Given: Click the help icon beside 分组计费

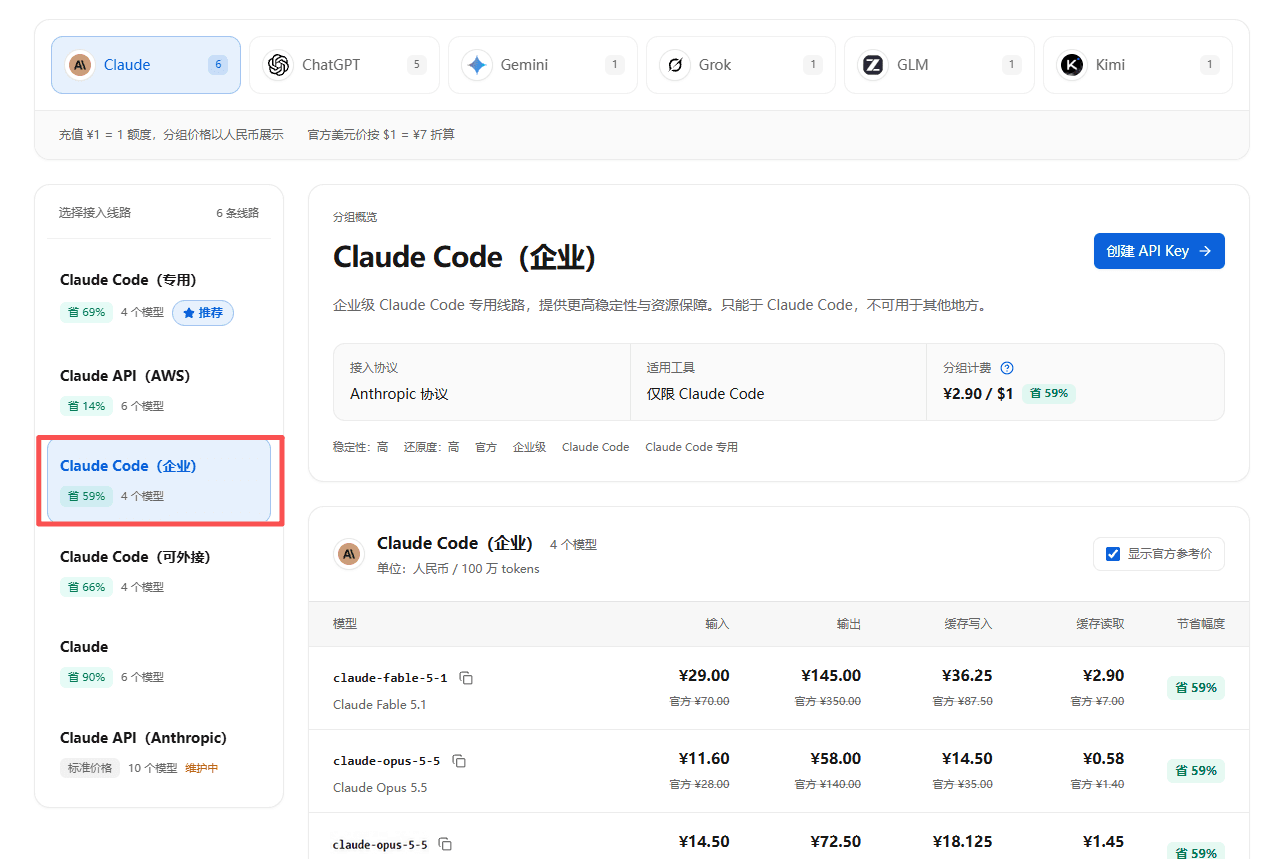Looking at the screenshot, I should (1007, 368).
